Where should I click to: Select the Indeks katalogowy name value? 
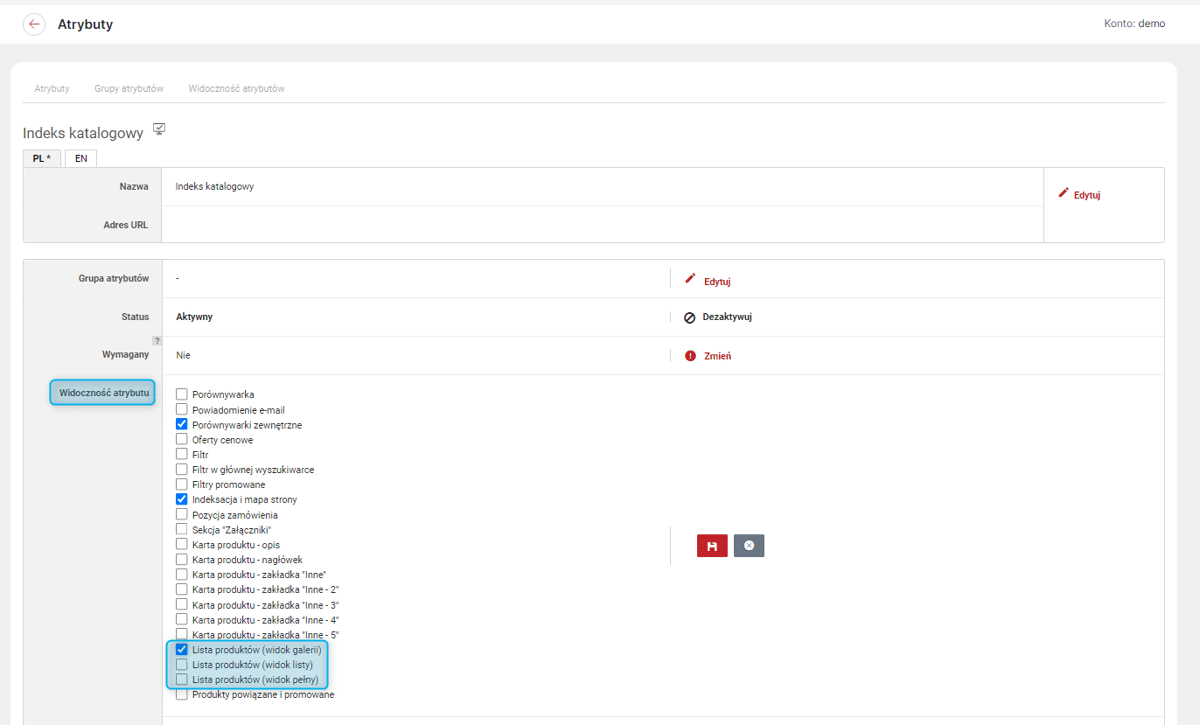214,187
